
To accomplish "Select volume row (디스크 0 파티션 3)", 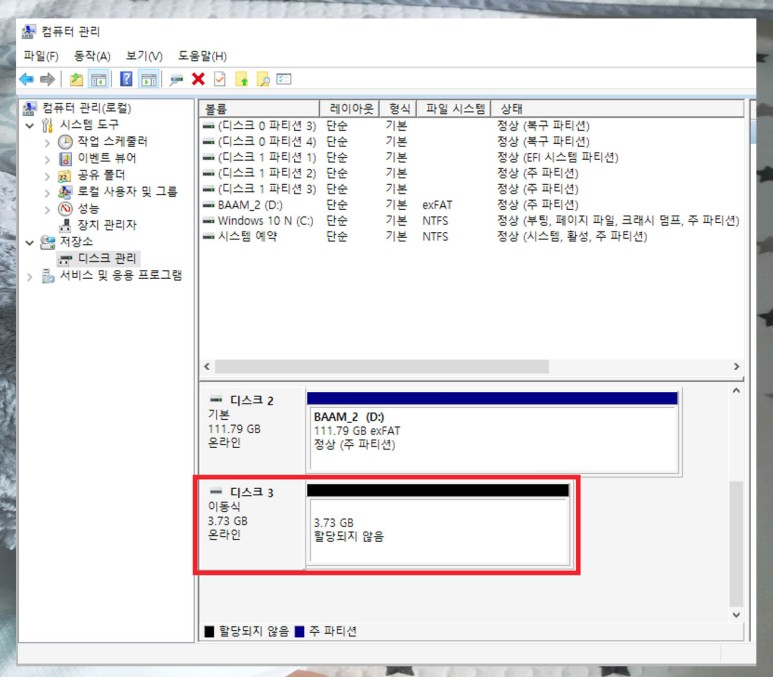I will pyautogui.click(x=471, y=126).
